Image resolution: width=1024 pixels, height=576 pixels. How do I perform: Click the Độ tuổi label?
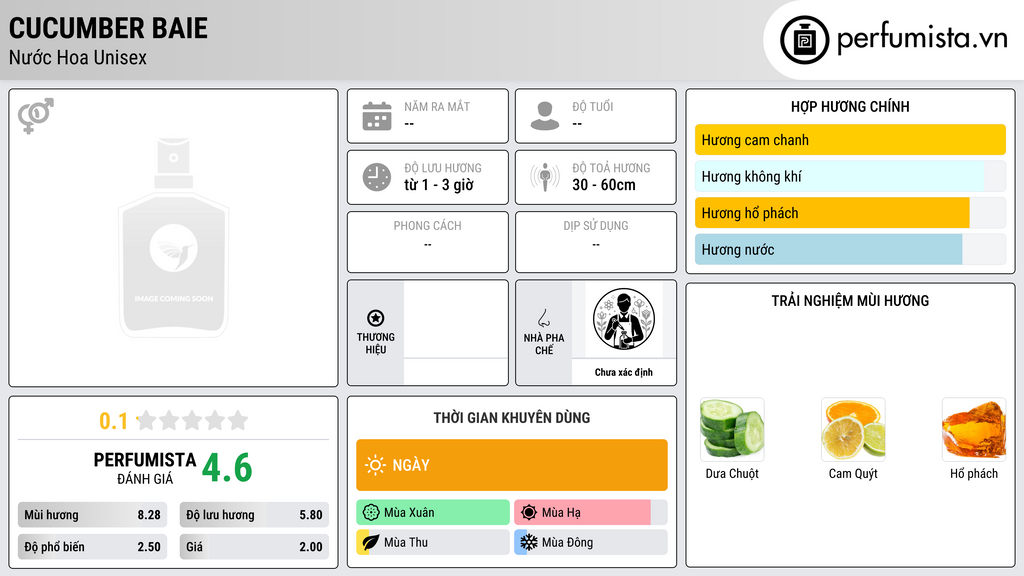click(593, 106)
